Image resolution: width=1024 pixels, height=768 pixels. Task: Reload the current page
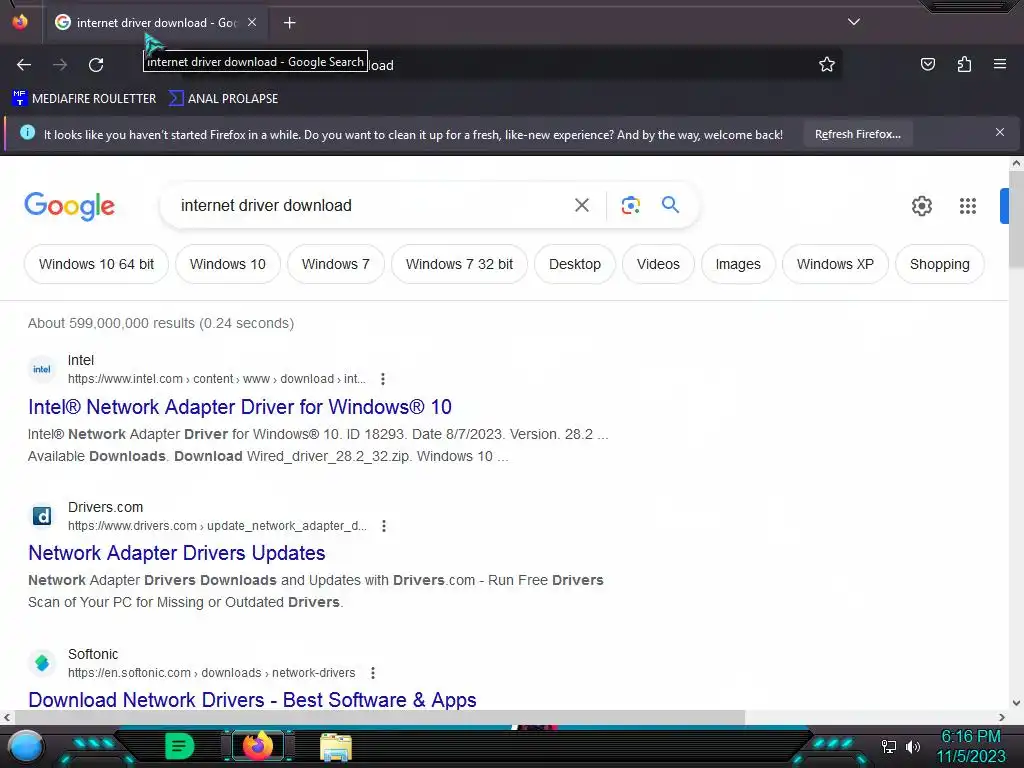tap(96, 65)
